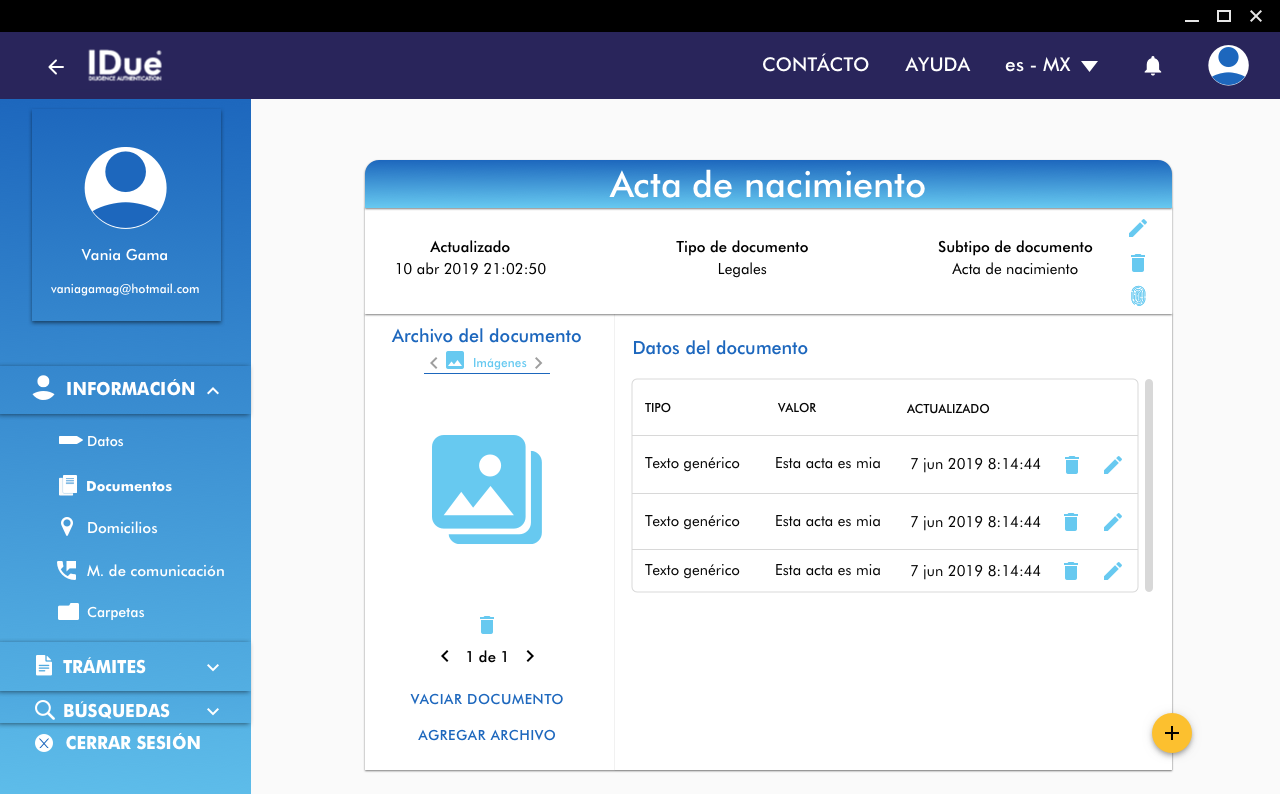Open the es - MX language dropdown

pos(1051,66)
